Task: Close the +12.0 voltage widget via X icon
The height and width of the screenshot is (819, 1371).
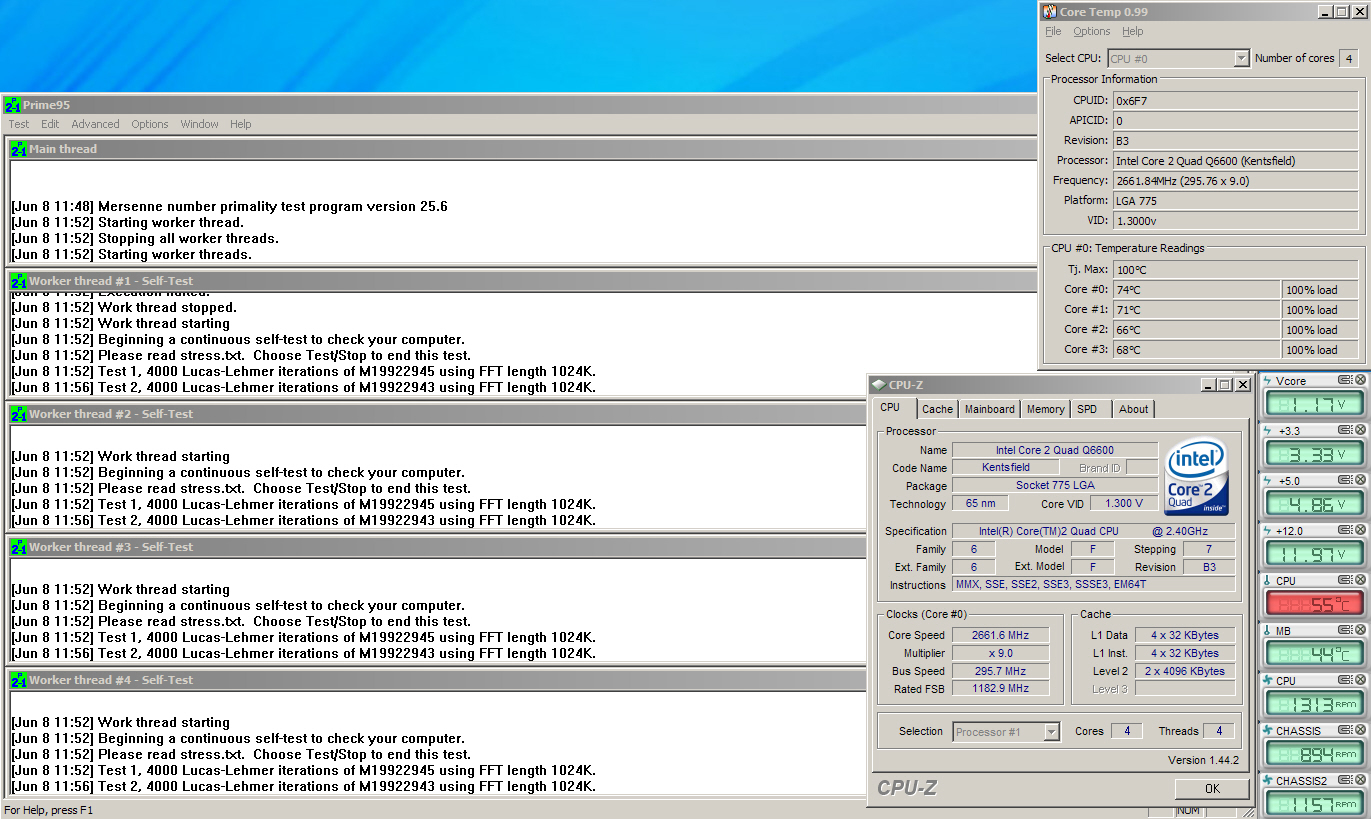Action: pos(1359,530)
